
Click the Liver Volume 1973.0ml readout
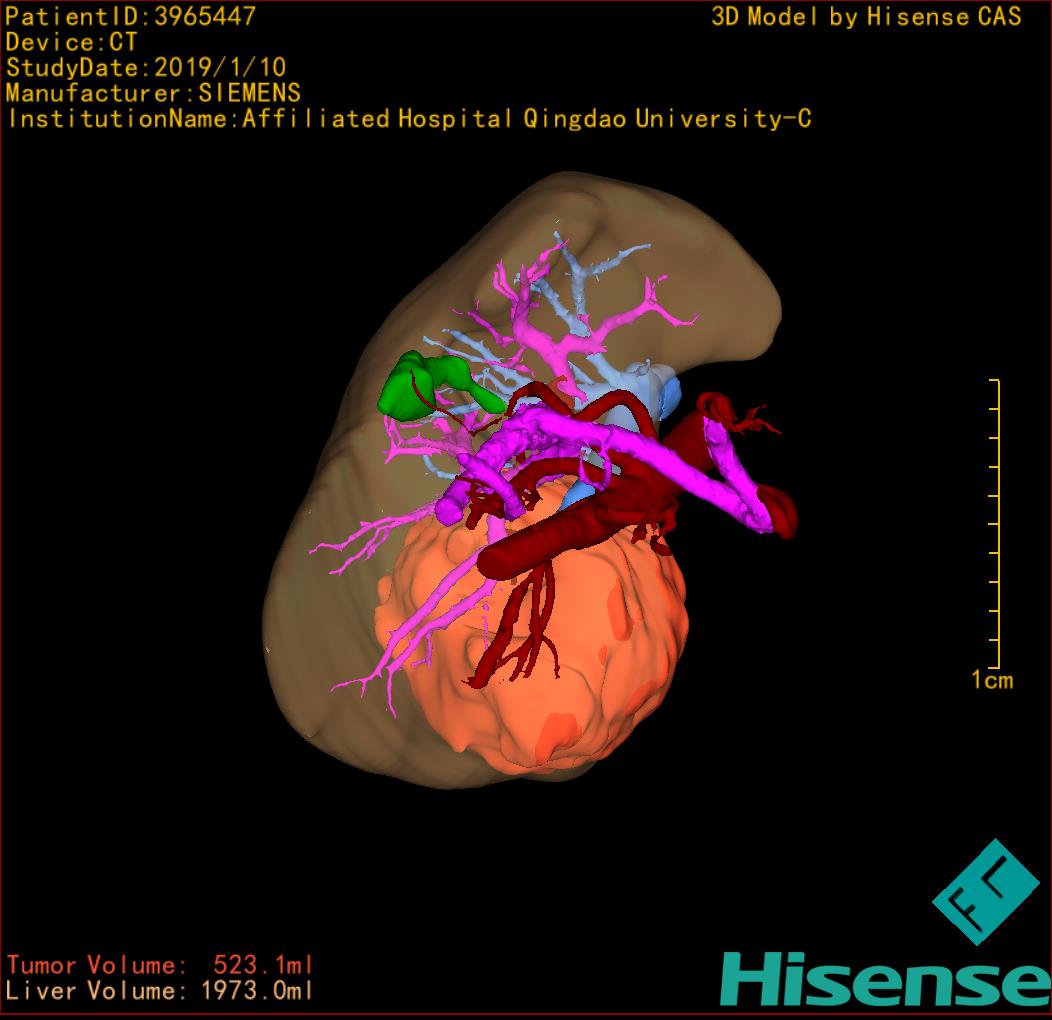(160, 991)
